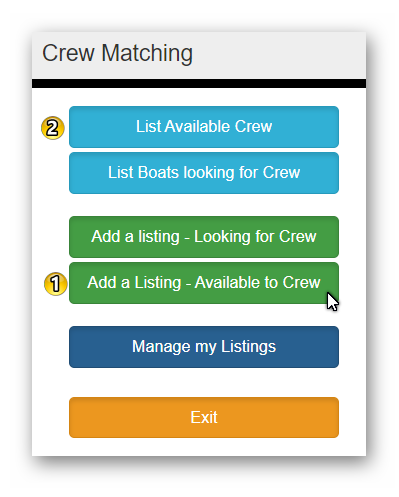Create a Looking for Crew listing
399x497 pixels.
point(204,237)
